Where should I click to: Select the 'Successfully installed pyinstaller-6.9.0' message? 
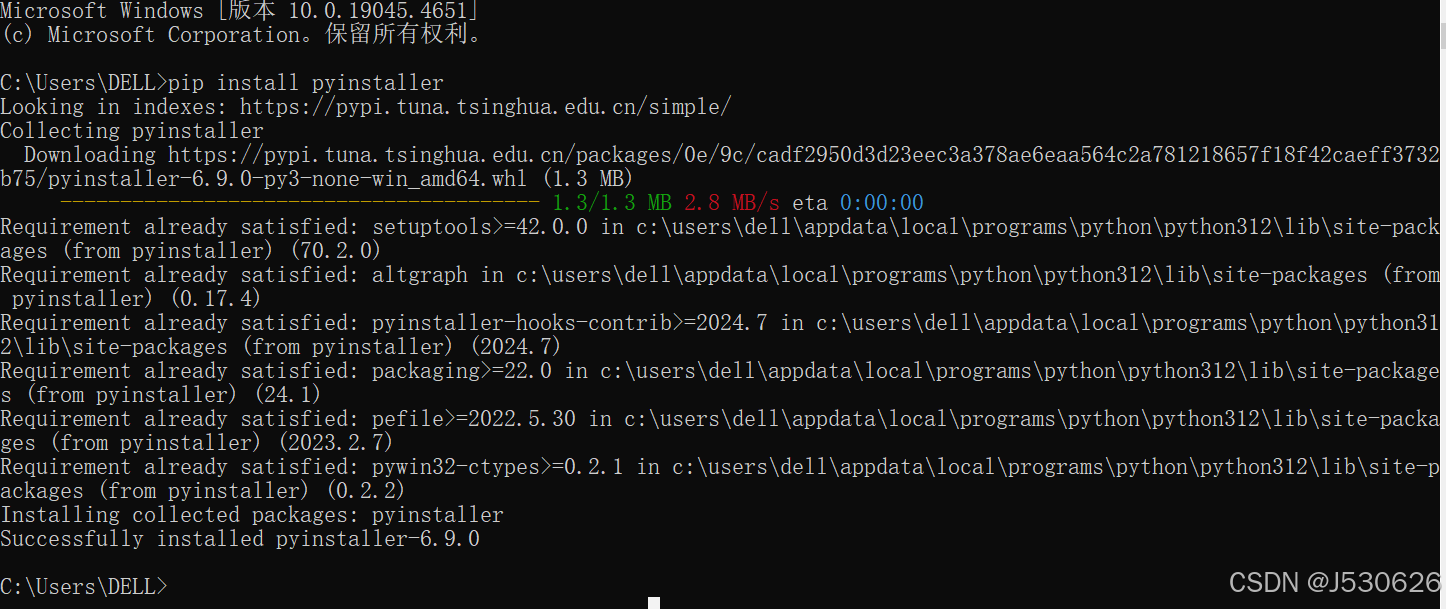click(240, 538)
